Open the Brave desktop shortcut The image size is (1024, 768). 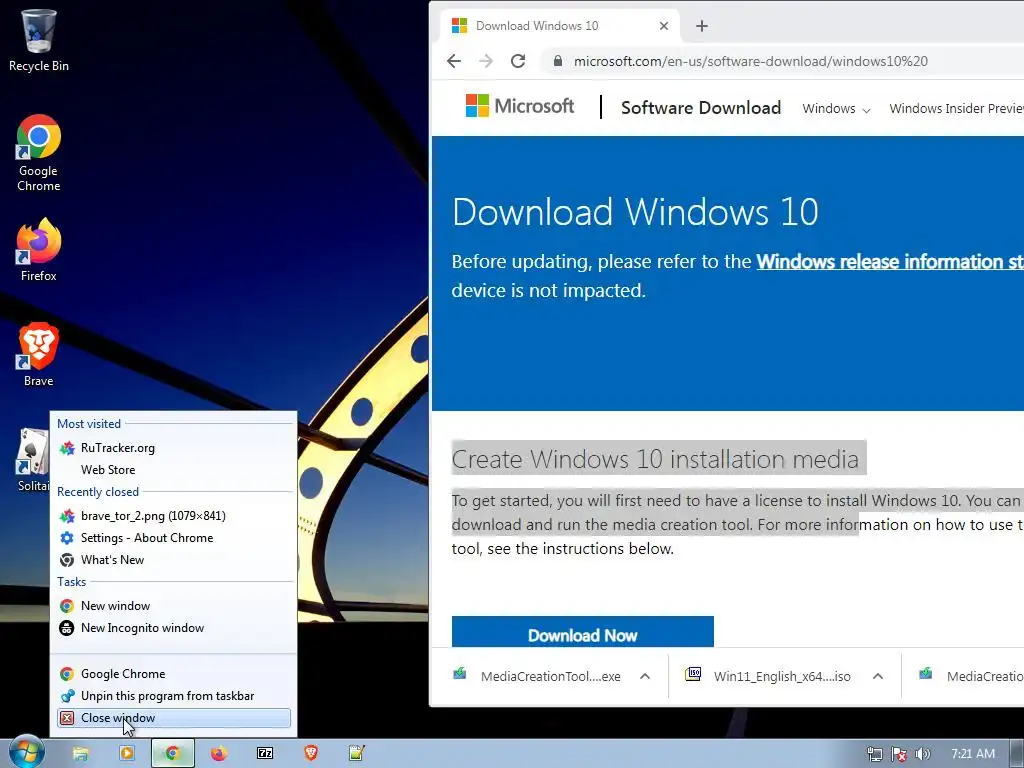(x=39, y=355)
